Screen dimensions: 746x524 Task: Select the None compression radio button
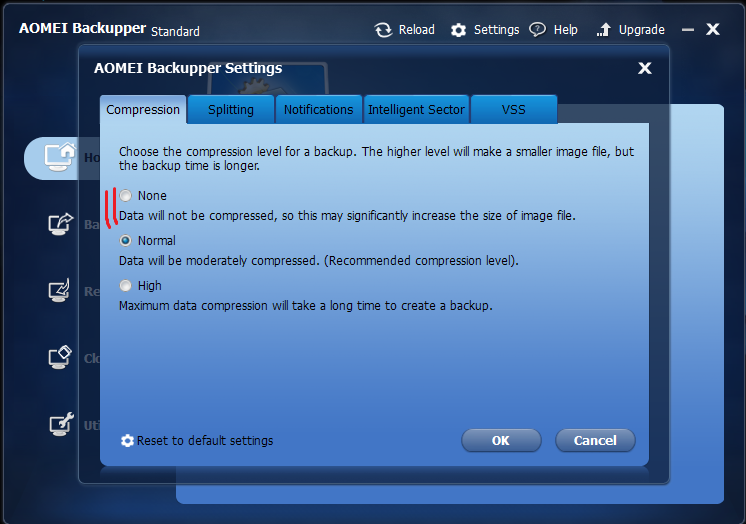click(126, 196)
